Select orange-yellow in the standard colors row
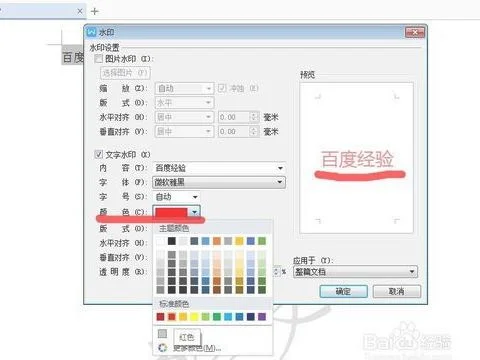Image resolution: width=480 pixels, height=360 pixels. [183, 316]
